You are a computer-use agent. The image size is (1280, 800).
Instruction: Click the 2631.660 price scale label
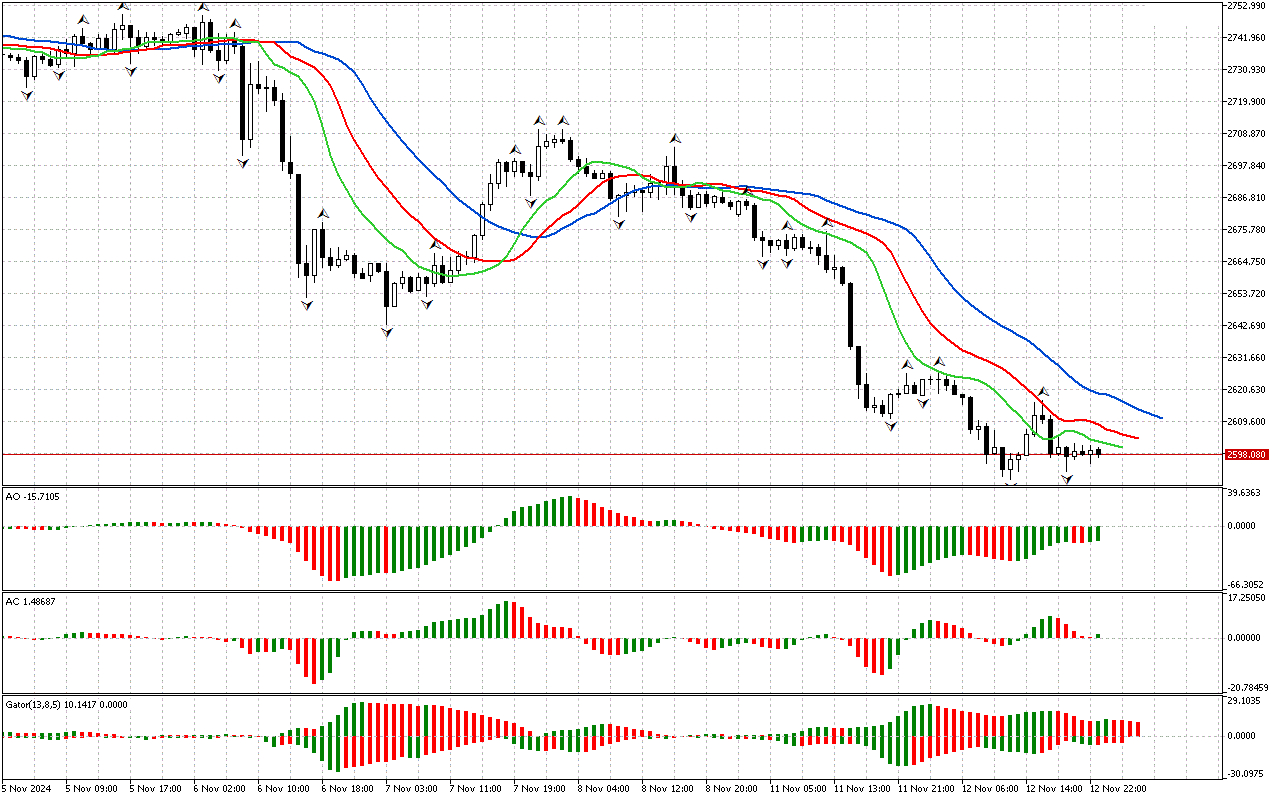1246,358
